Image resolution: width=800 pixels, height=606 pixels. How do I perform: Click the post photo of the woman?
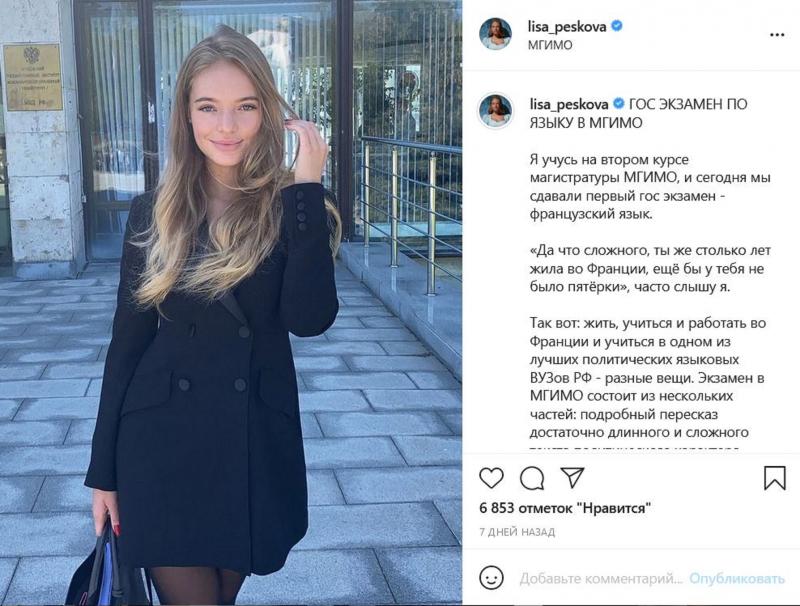pos(231,302)
